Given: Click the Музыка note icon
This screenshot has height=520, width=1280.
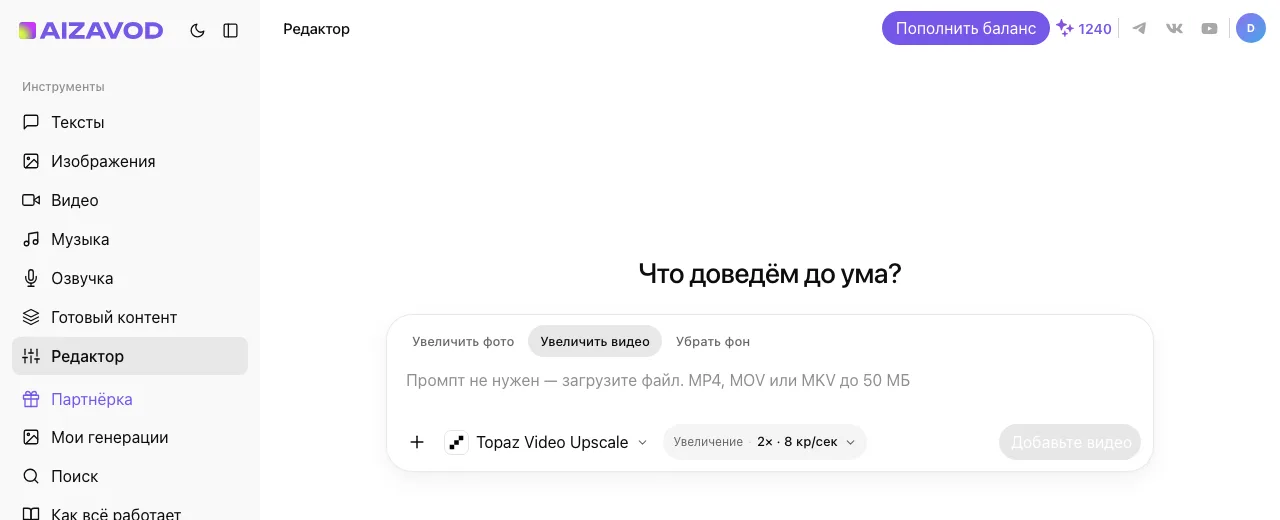Looking at the screenshot, I should point(31,239).
